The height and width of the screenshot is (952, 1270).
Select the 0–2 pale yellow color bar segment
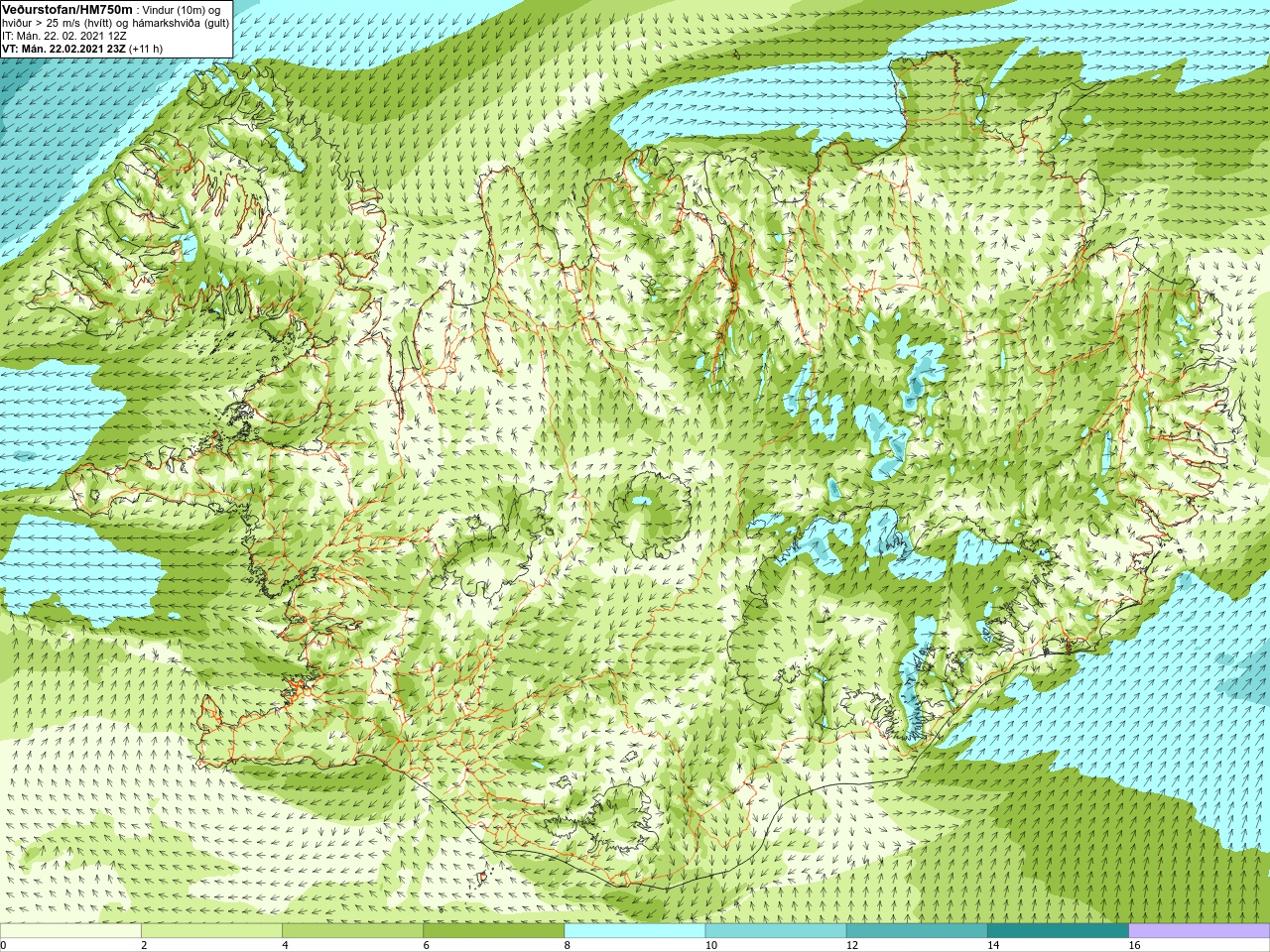(70, 931)
